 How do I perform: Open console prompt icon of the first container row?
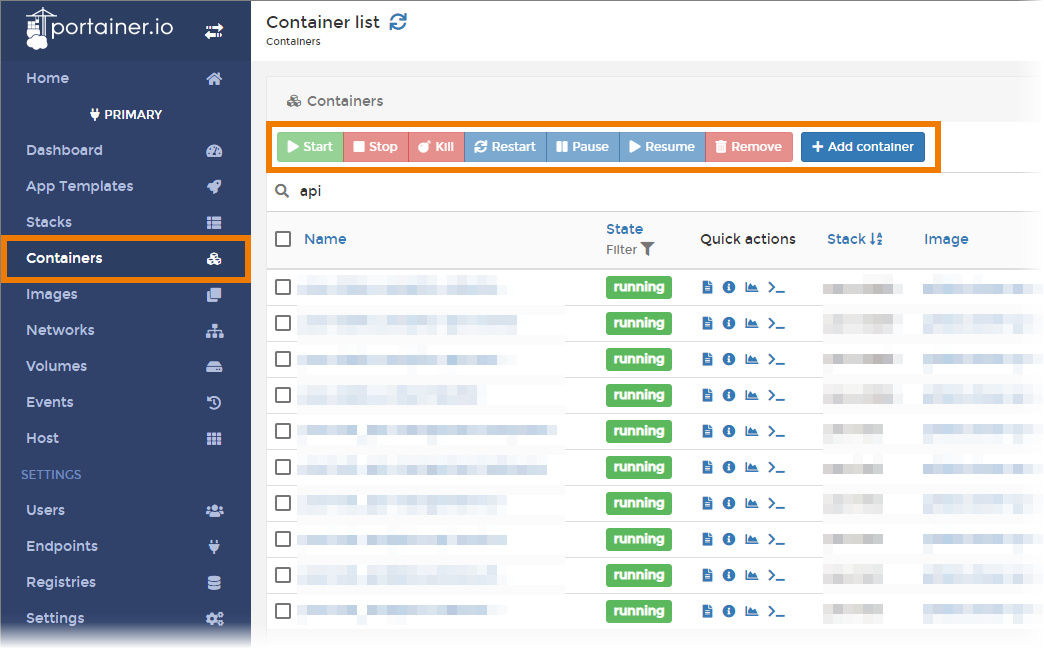776,287
